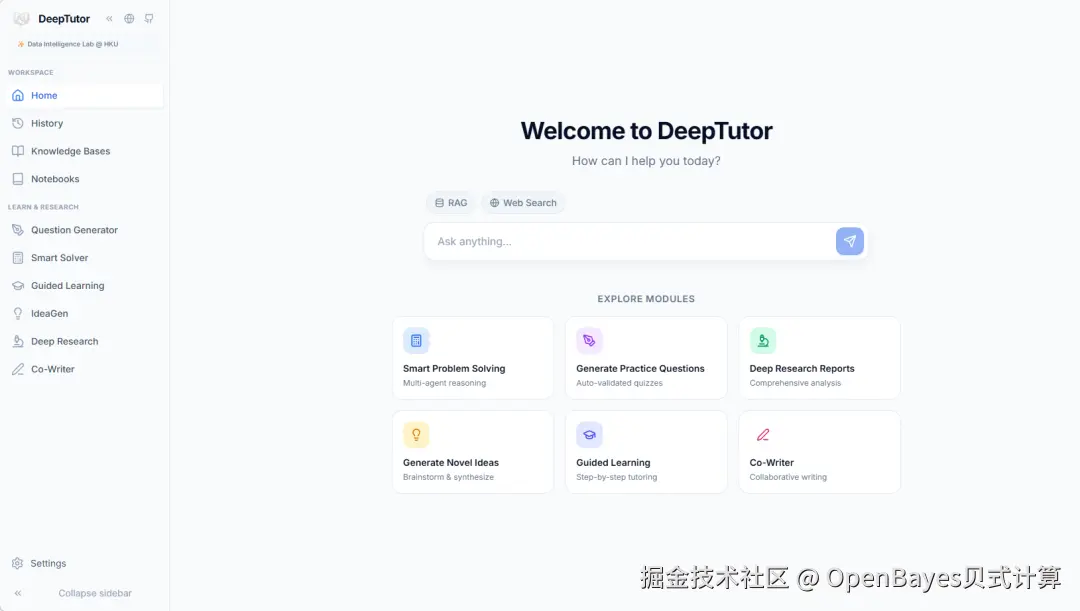
Task: Open Smart Problem Solving module card
Action: 473,358
